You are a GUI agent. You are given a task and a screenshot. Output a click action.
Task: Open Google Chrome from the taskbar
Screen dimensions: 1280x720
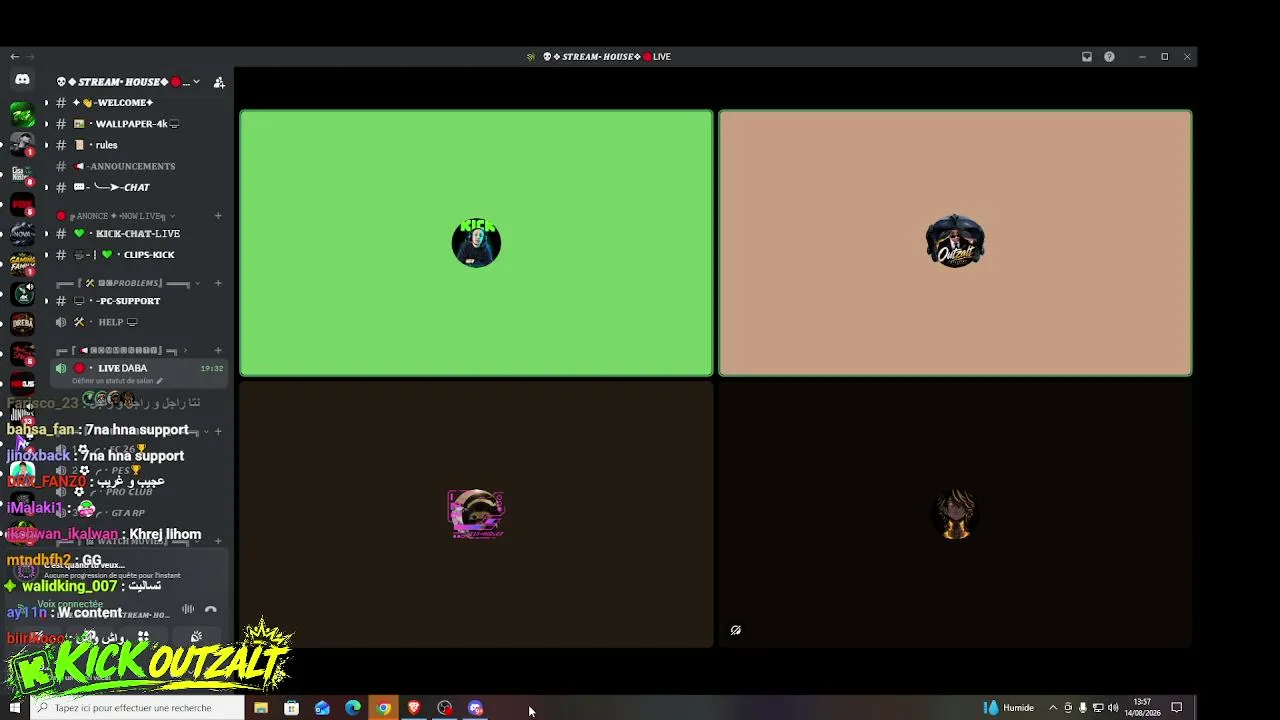pos(383,708)
